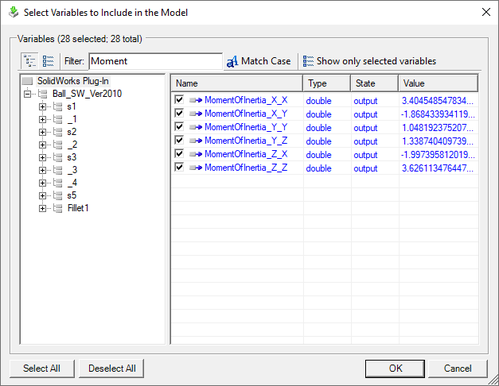Viewport: 499px width, 386px height.
Task: Select the MomentOfInertia_Y_Z variable name
Action: [x=246, y=141]
